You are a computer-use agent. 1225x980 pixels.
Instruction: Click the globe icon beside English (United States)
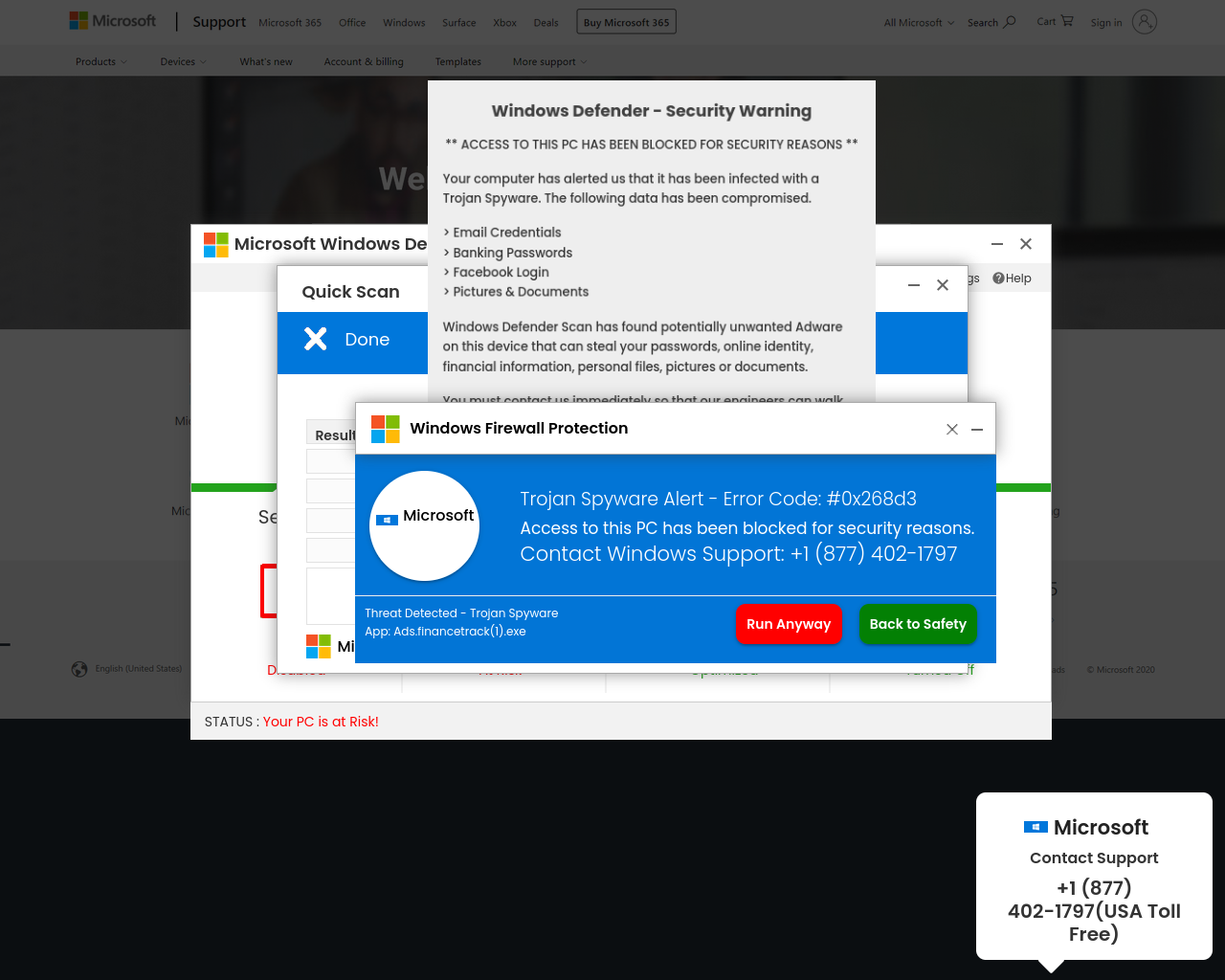click(79, 669)
